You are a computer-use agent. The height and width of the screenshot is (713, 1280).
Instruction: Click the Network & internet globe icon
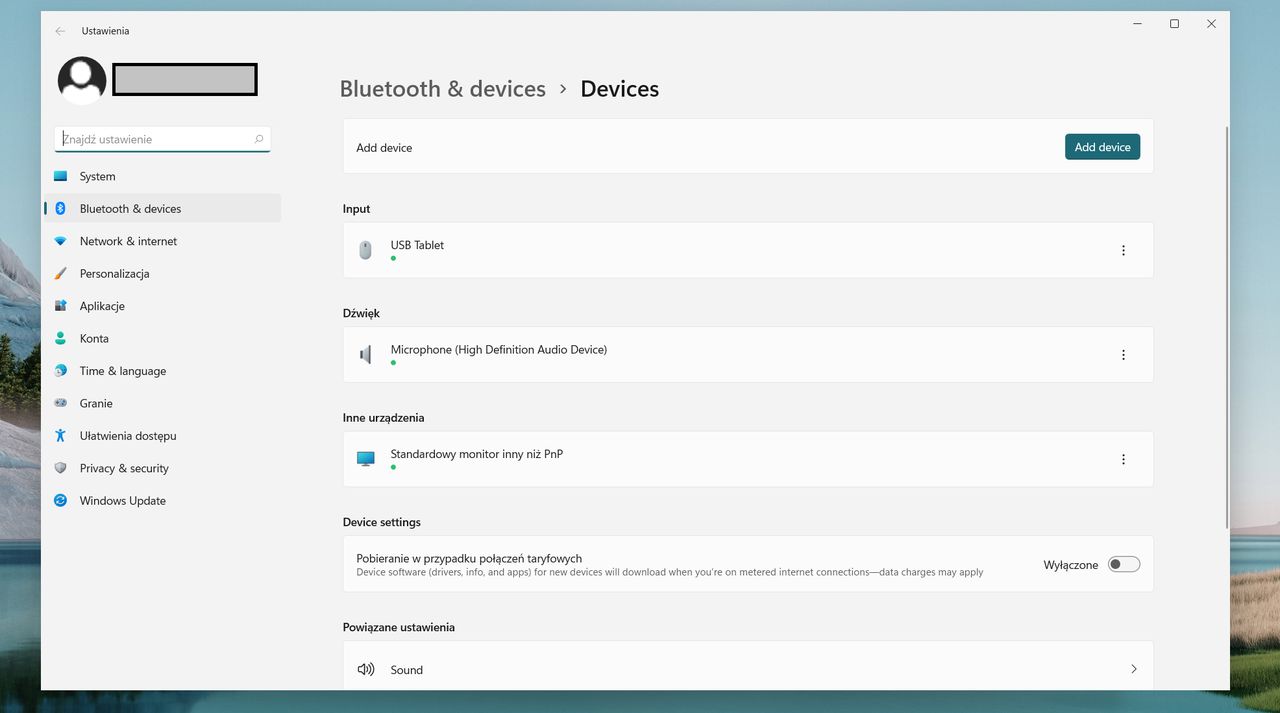pos(61,241)
